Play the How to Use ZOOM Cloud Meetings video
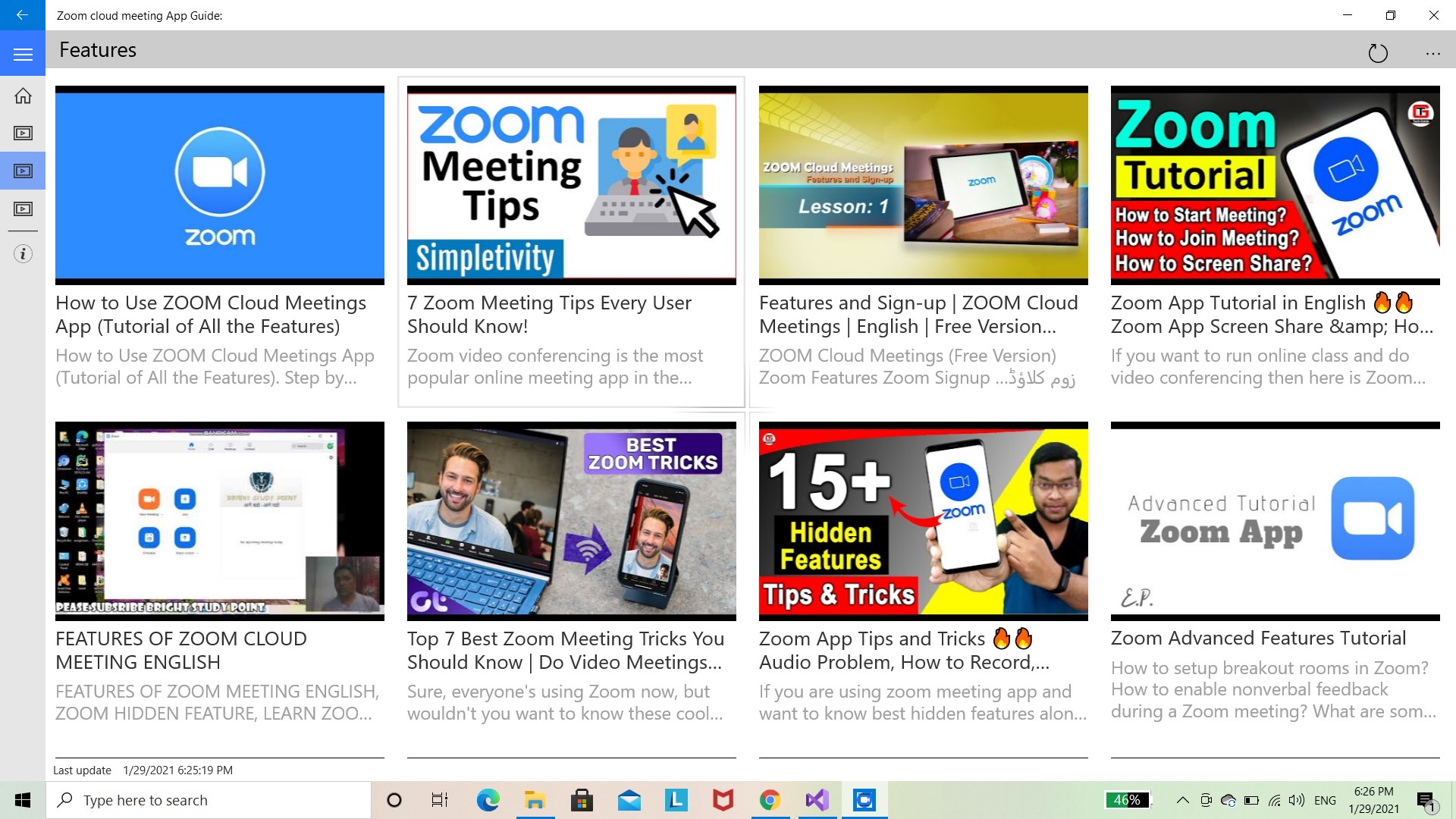The height and width of the screenshot is (819, 1456). pyautogui.click(x=219, y=185)
